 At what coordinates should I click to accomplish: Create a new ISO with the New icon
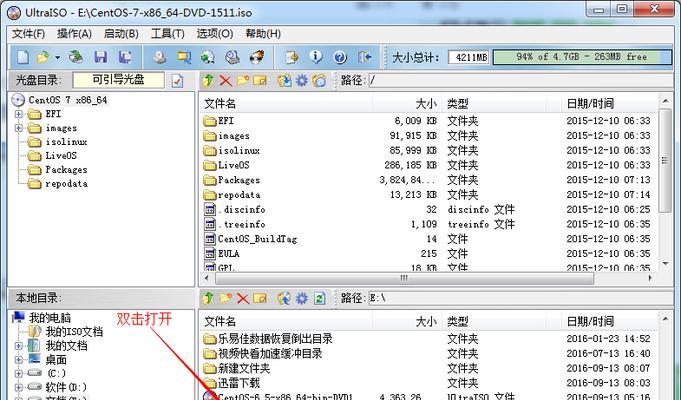click(x=23, y=57)
